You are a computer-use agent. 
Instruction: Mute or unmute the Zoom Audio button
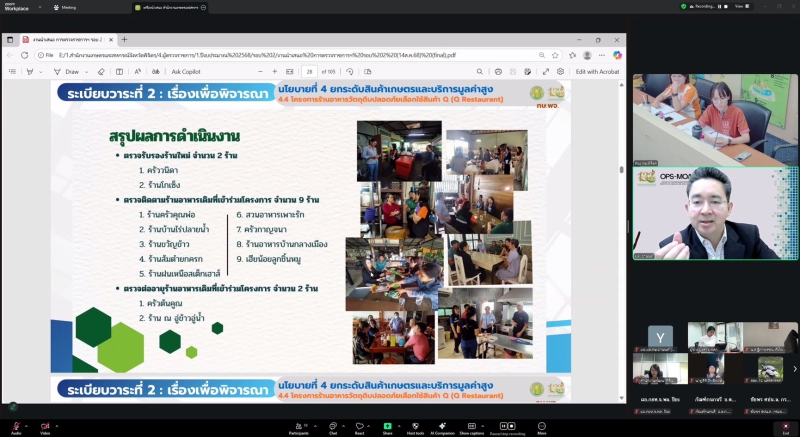point(16,427)
